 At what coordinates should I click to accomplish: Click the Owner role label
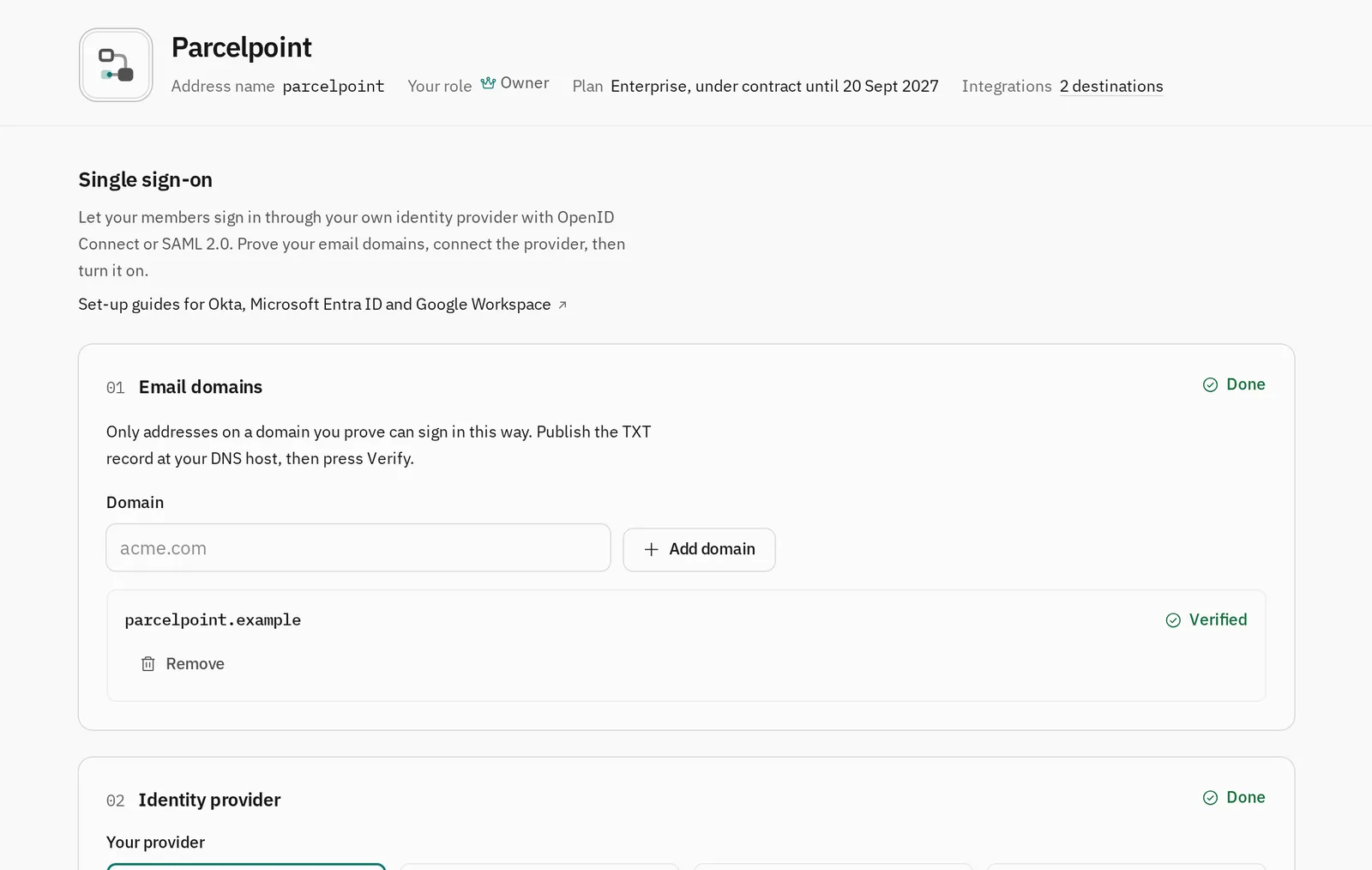click(525, 83)
